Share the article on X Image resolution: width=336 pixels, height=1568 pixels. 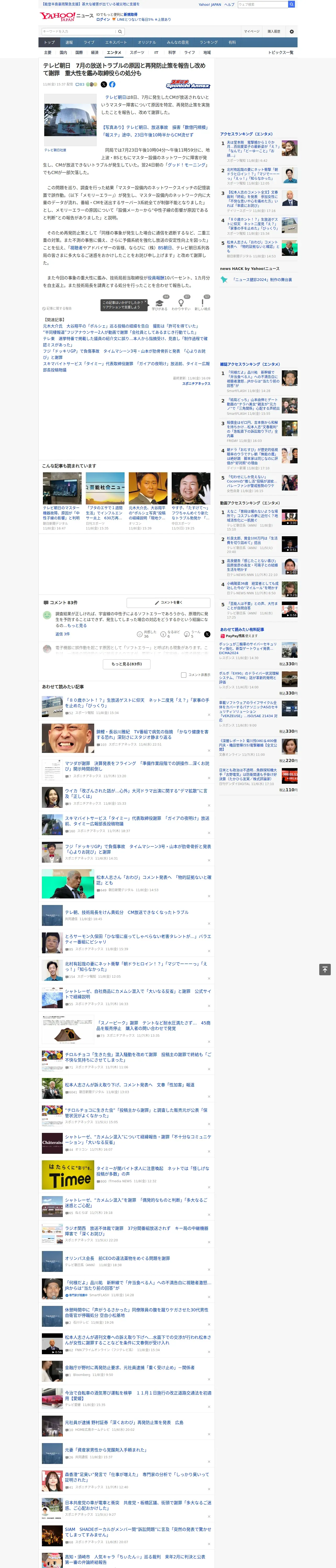[x=104, y=85]
